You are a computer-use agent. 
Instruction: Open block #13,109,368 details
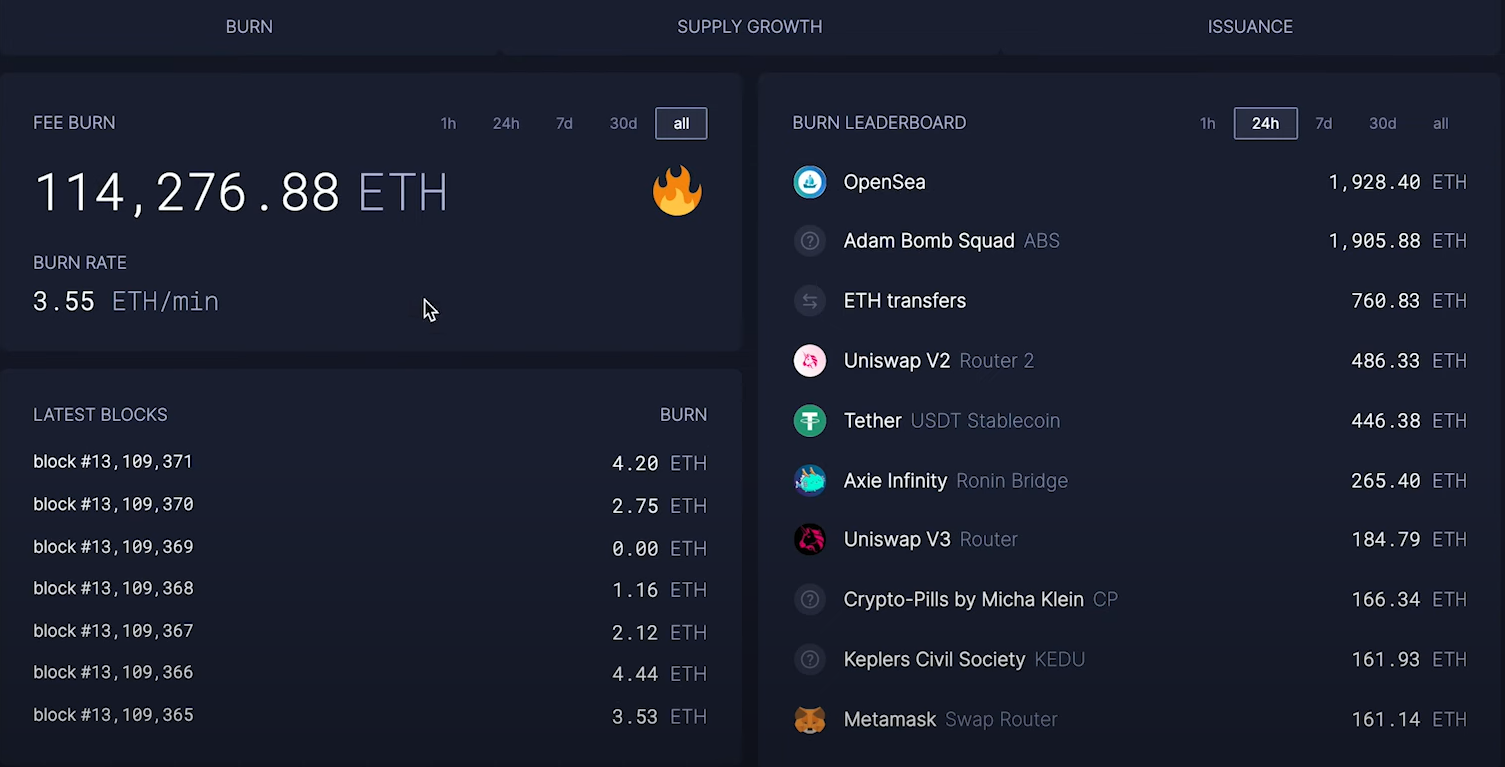[x=113, y=589]
